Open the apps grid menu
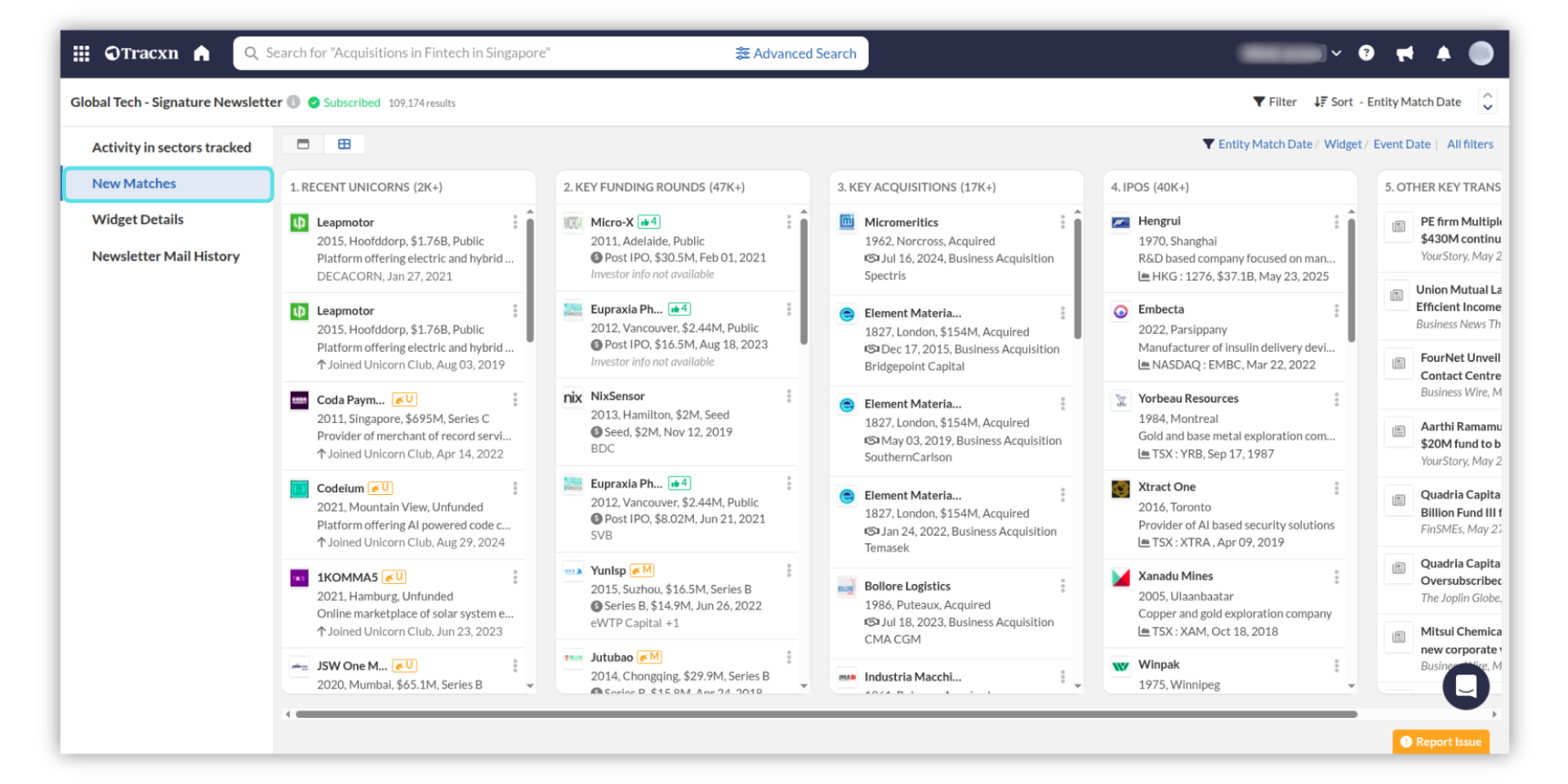This screenshot has height=784, width=1568. (x=81, y=54)
